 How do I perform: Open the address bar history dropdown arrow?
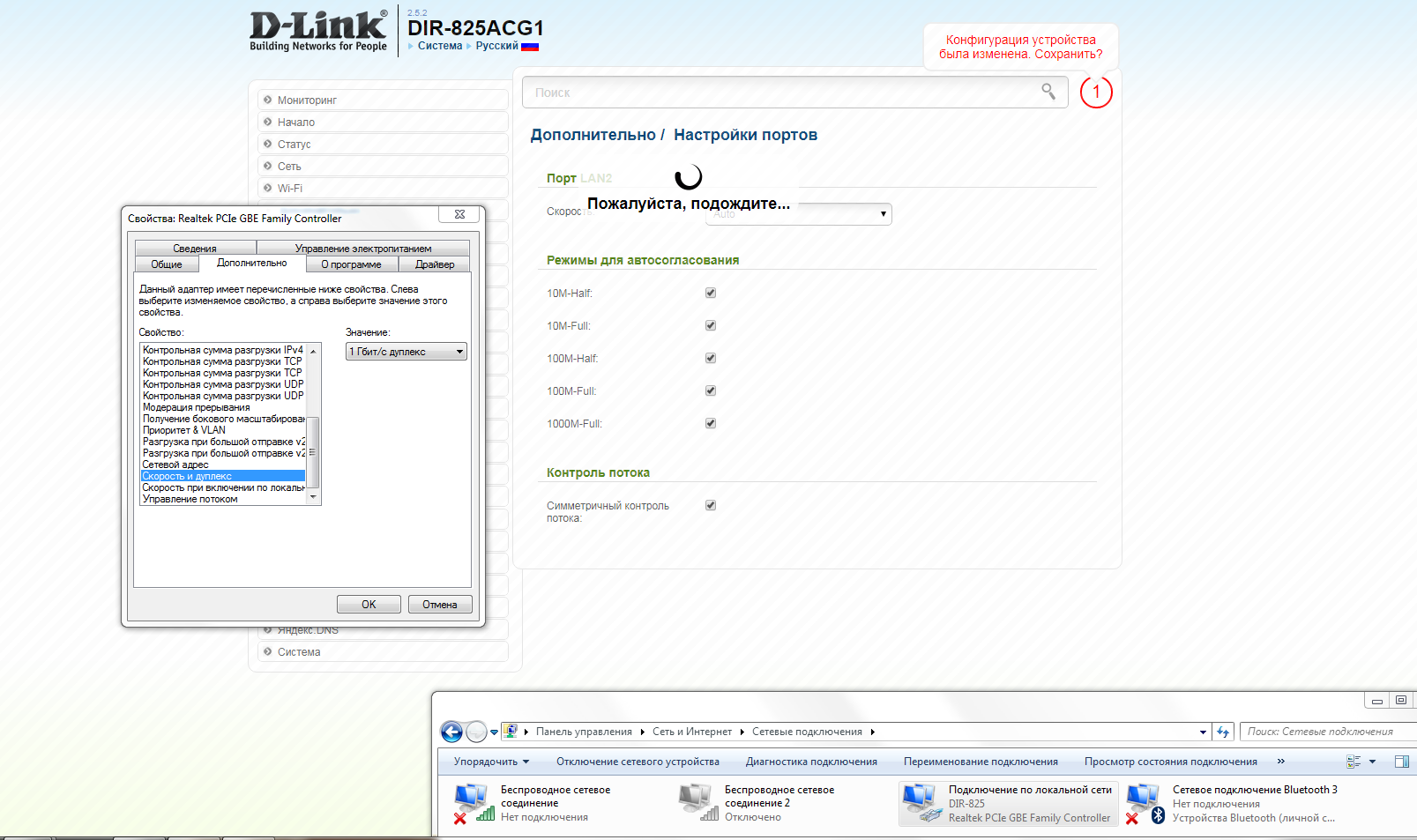(x=1204, y=732)
